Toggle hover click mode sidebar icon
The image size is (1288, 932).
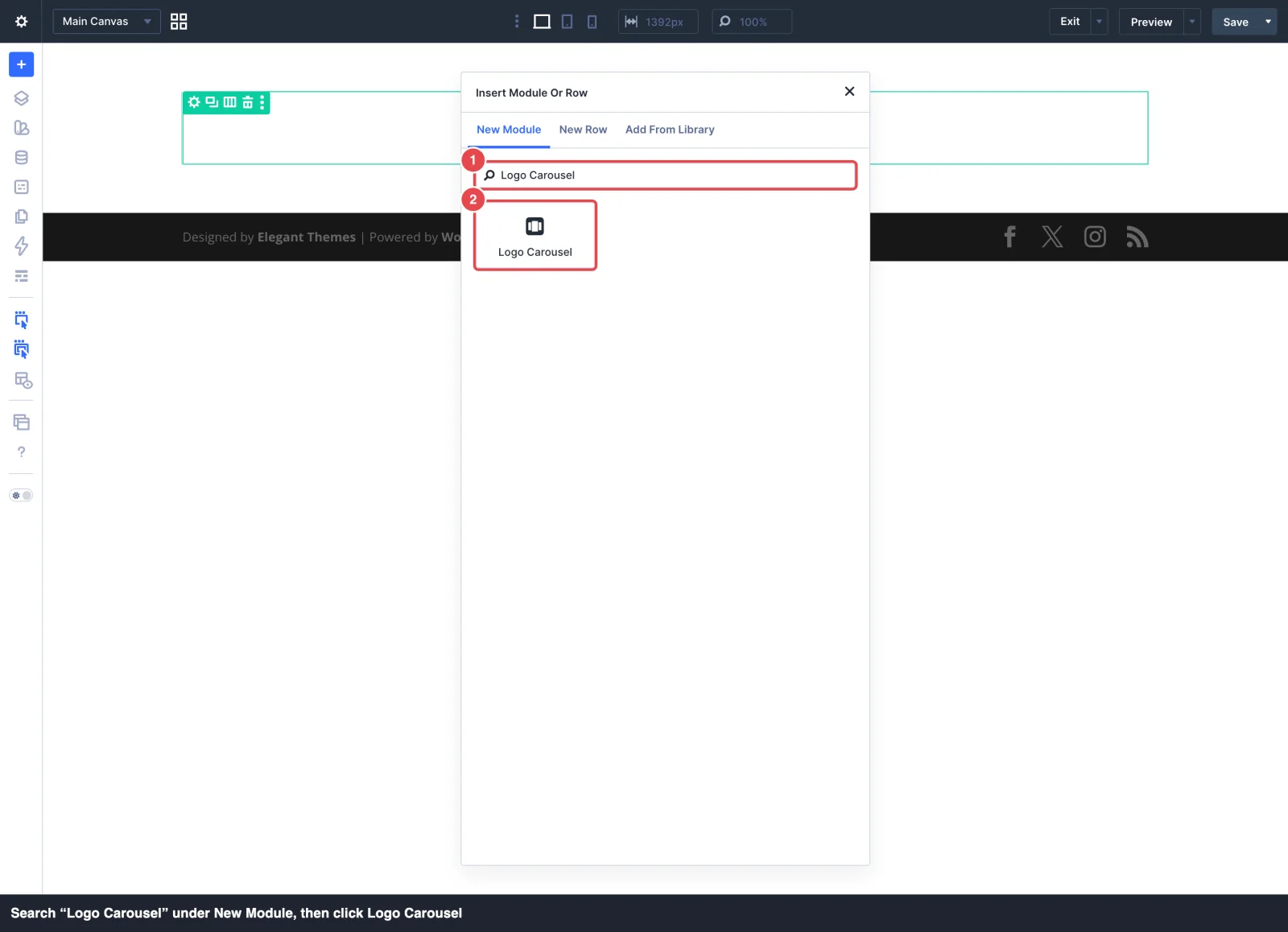pyautogui.click(x=22, y=320)
